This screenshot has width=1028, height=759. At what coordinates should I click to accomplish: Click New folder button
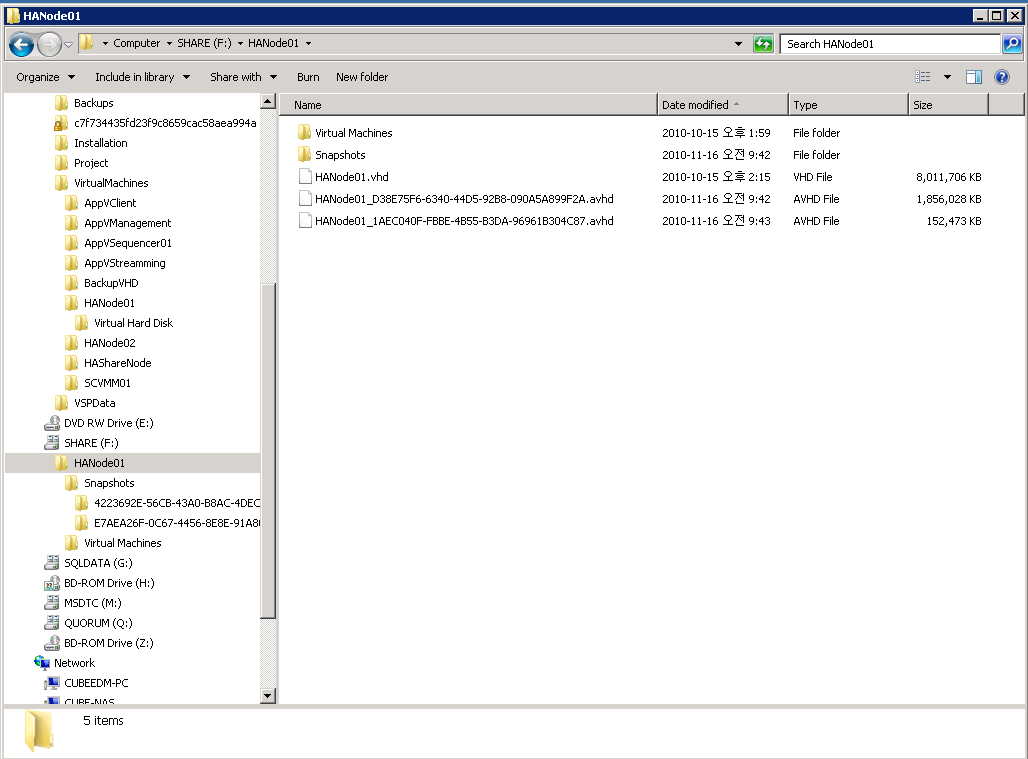(x=362, y=77)
